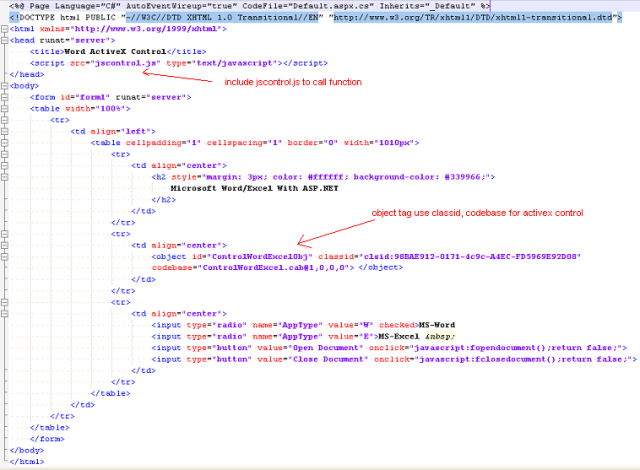Collapse the html element outlining marker

click(4, 29)
